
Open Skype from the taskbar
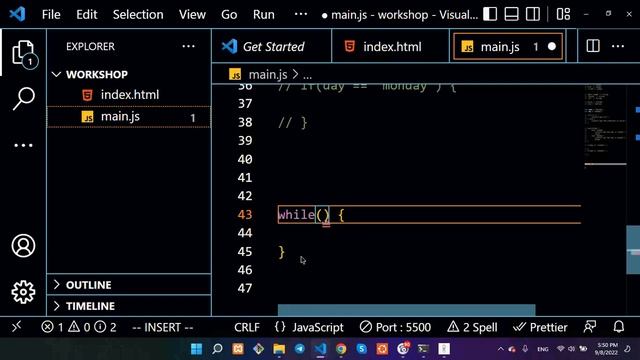[x=362, y=349]
